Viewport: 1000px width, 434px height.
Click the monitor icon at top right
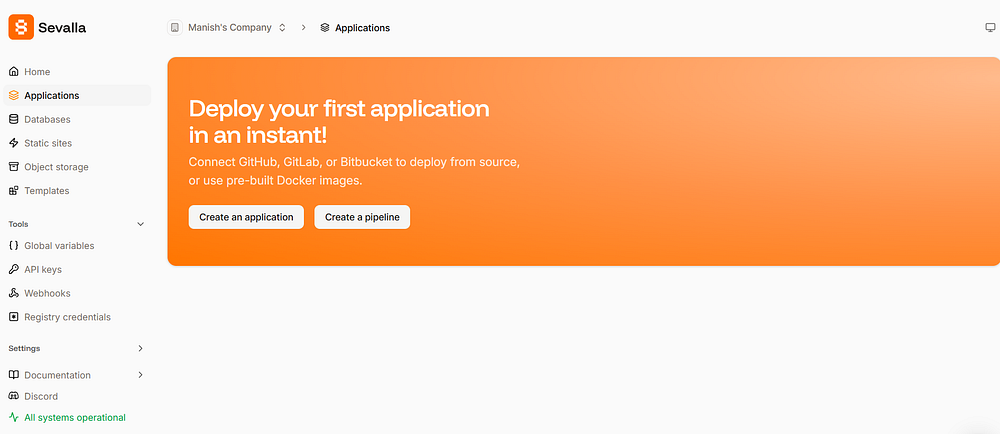(x=990, y=28)
